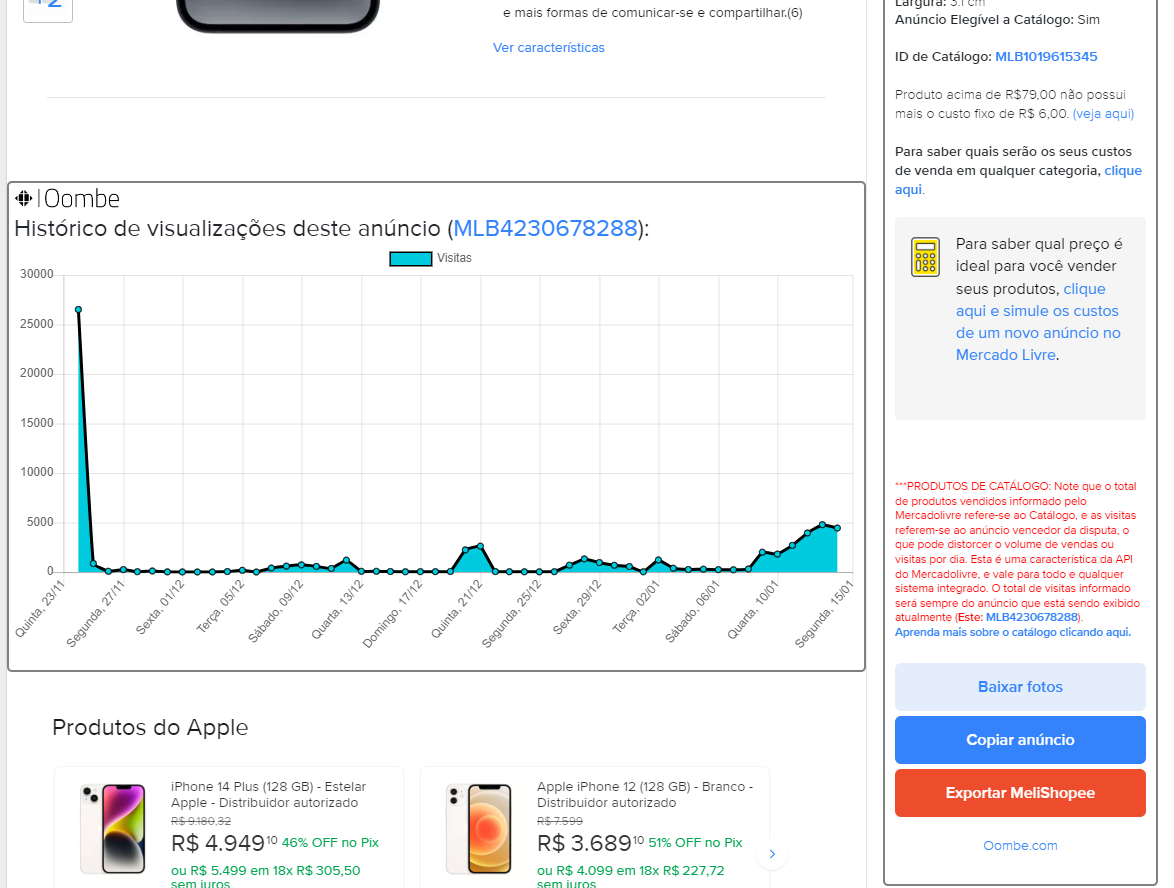This screenshot has height=888, width=1174.
Task: Click Exportar MeliShopee button
Action: 1020,793
